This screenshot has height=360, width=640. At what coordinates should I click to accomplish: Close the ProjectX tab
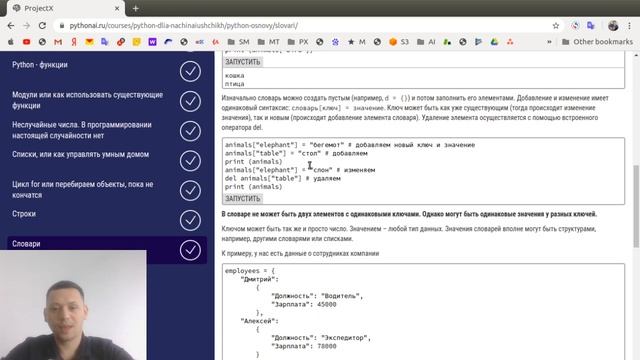117,8
